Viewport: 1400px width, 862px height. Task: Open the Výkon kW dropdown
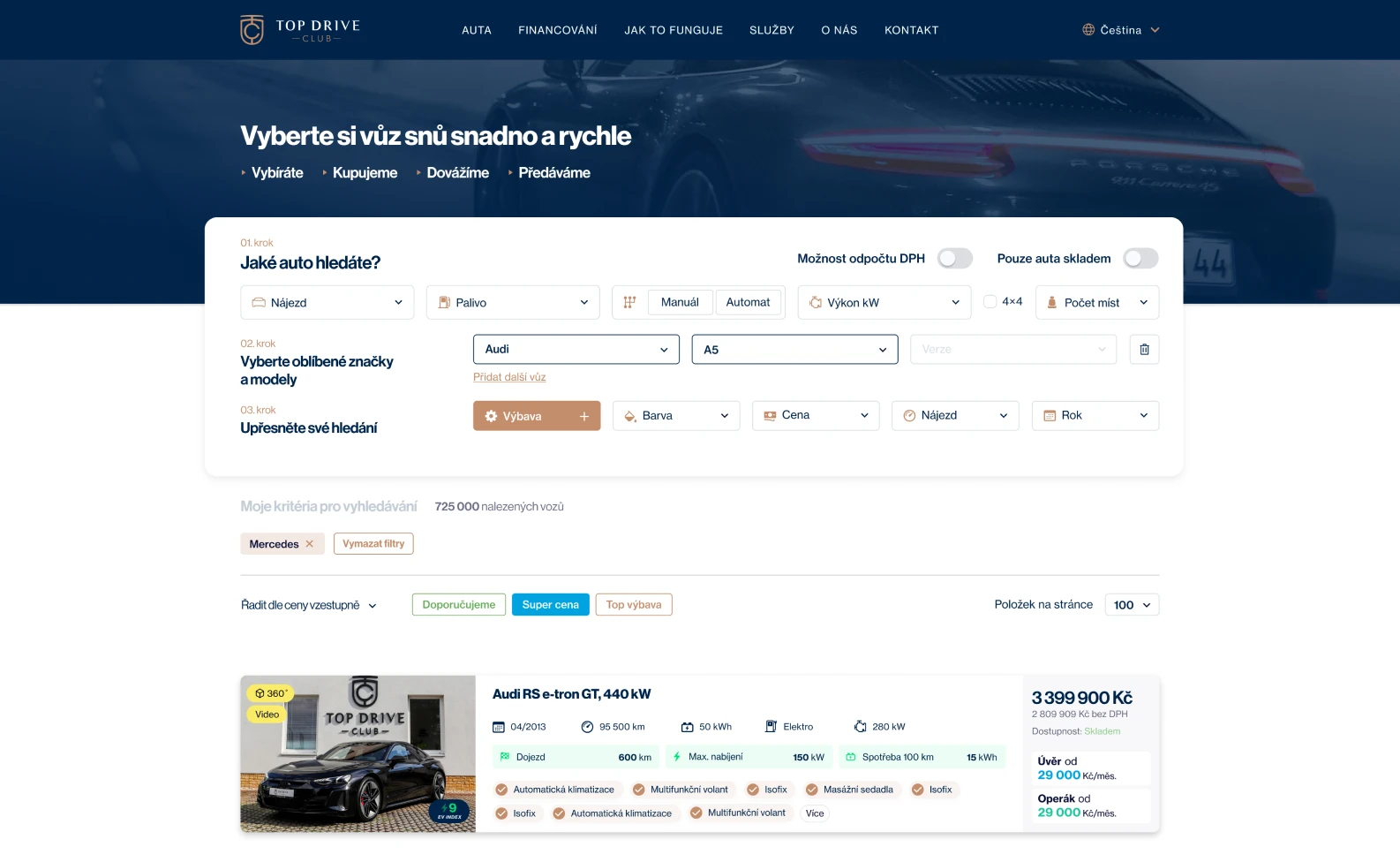884,302
